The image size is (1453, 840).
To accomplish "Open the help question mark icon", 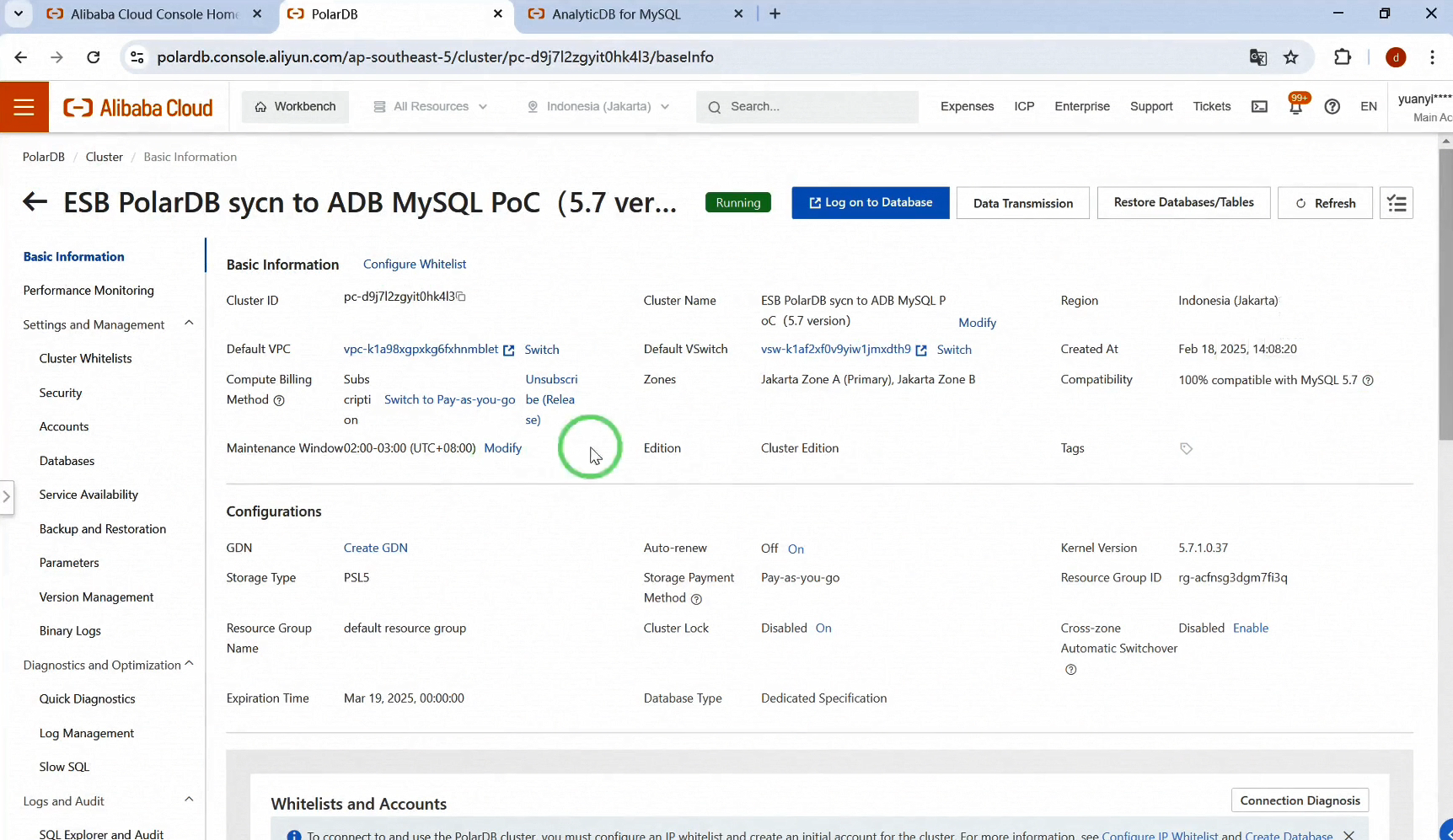I will click(x=1332, y=106).
